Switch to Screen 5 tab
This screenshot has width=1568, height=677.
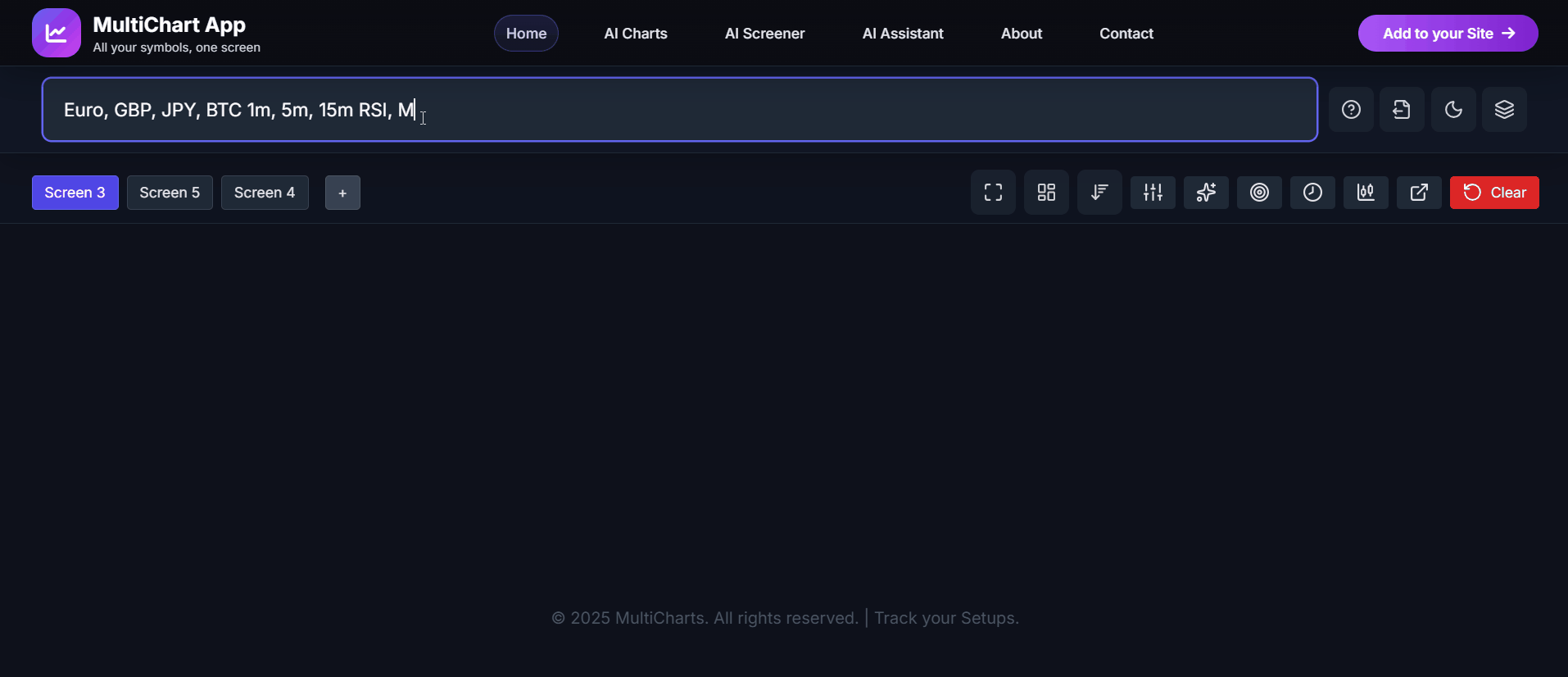pyautogui.click(x=170, y=193)
